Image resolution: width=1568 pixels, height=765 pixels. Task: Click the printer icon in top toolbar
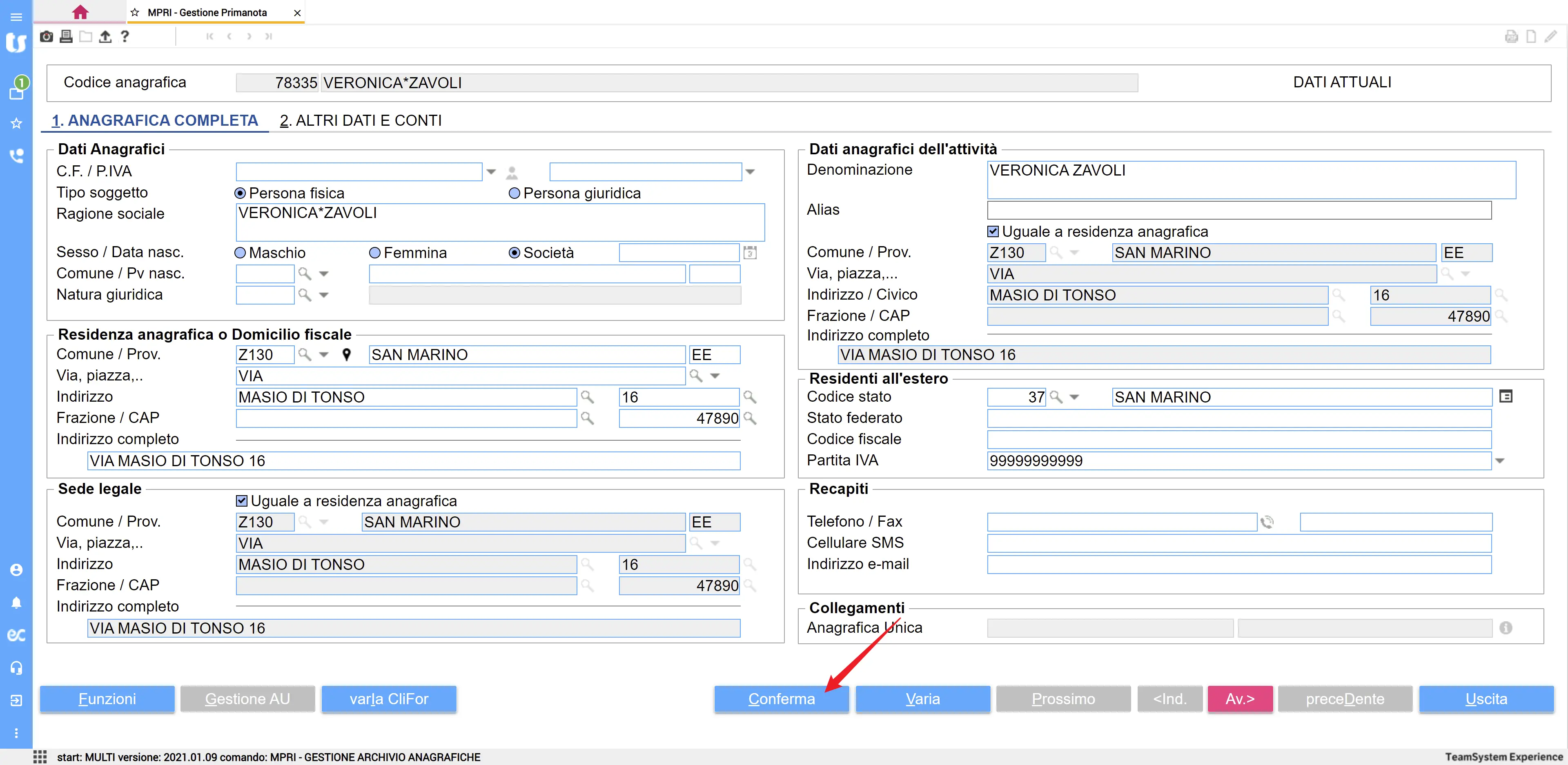[x=66, y=36]
